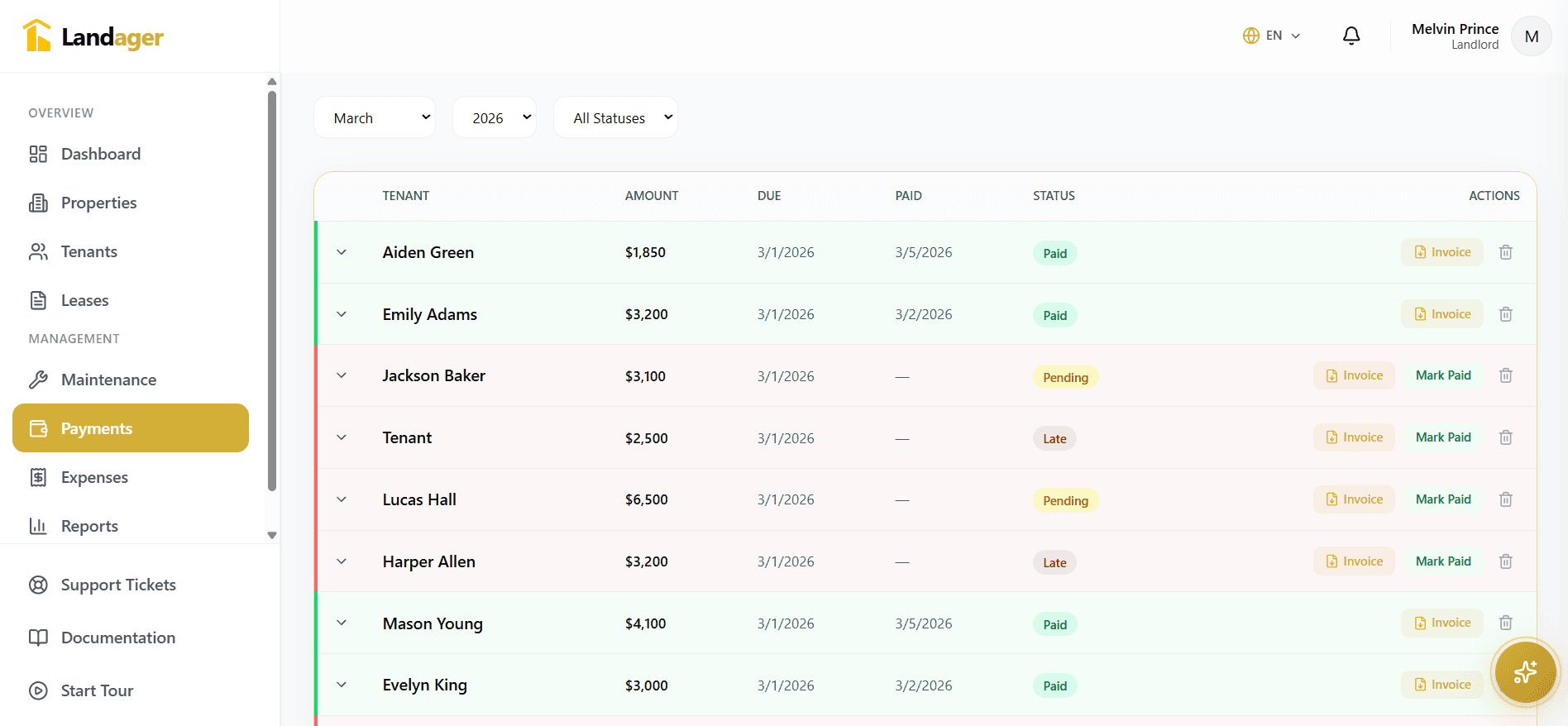
Task: Open the AI assistant sparkle button
Action: tap(1525, 672)
